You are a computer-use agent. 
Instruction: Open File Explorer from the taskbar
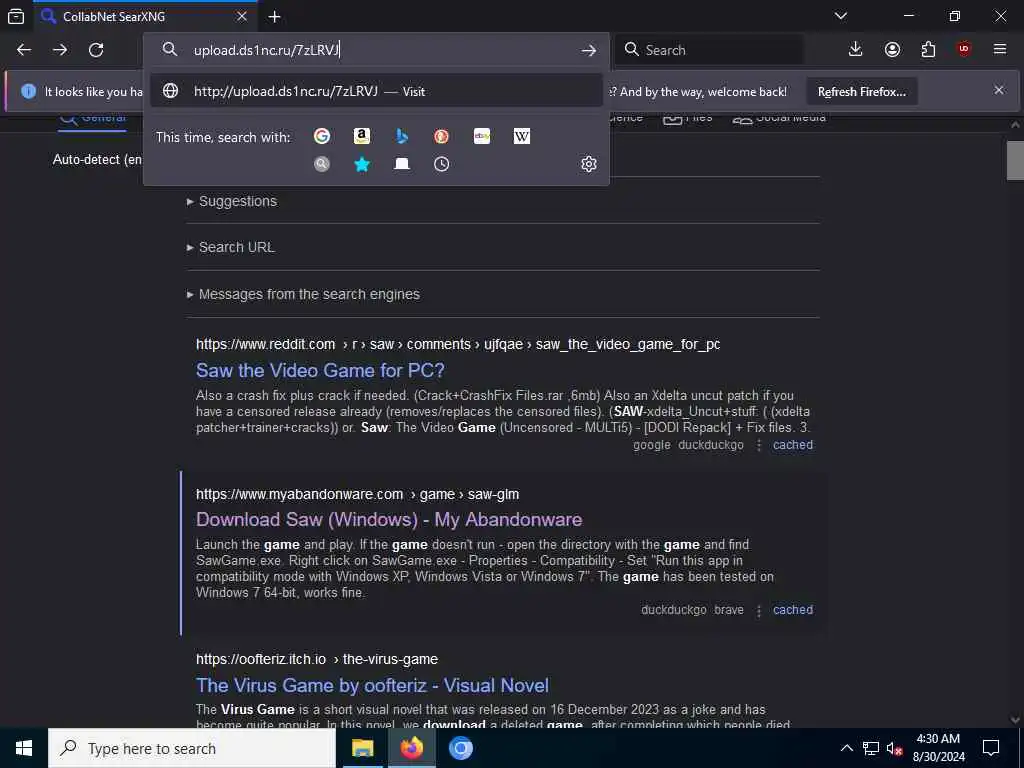coord(362,748)
